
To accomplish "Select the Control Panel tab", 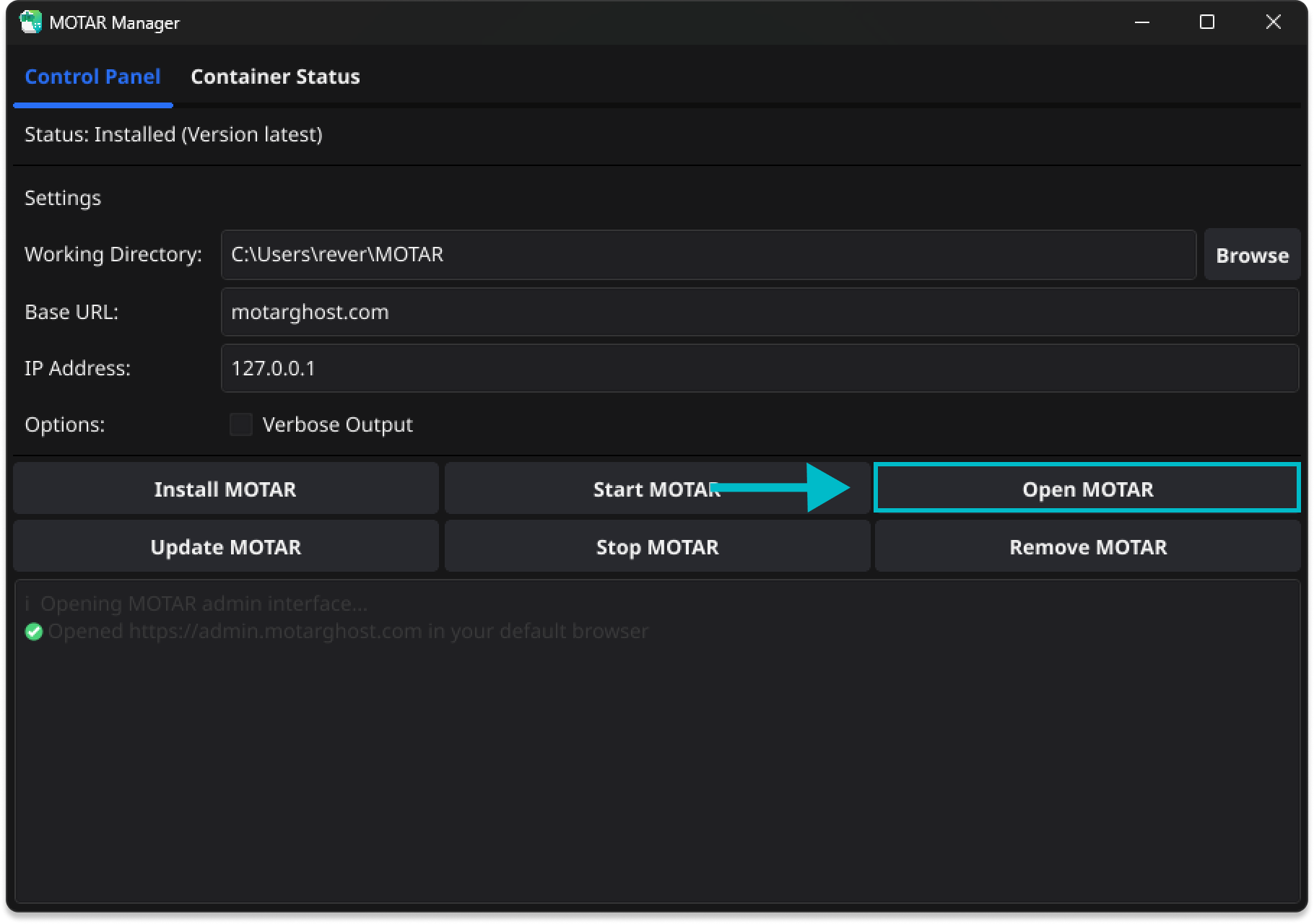I will pyautogui.click(x=92, y=77).
